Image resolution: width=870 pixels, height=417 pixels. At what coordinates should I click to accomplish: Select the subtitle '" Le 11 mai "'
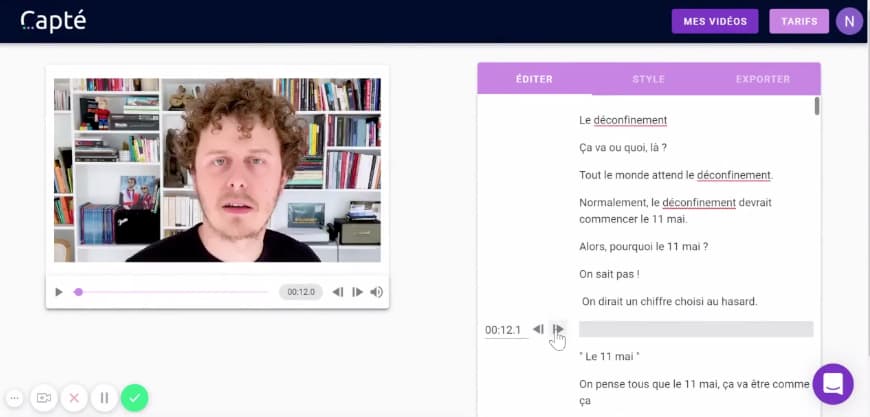pyautogui.click(x=609, y=357)
